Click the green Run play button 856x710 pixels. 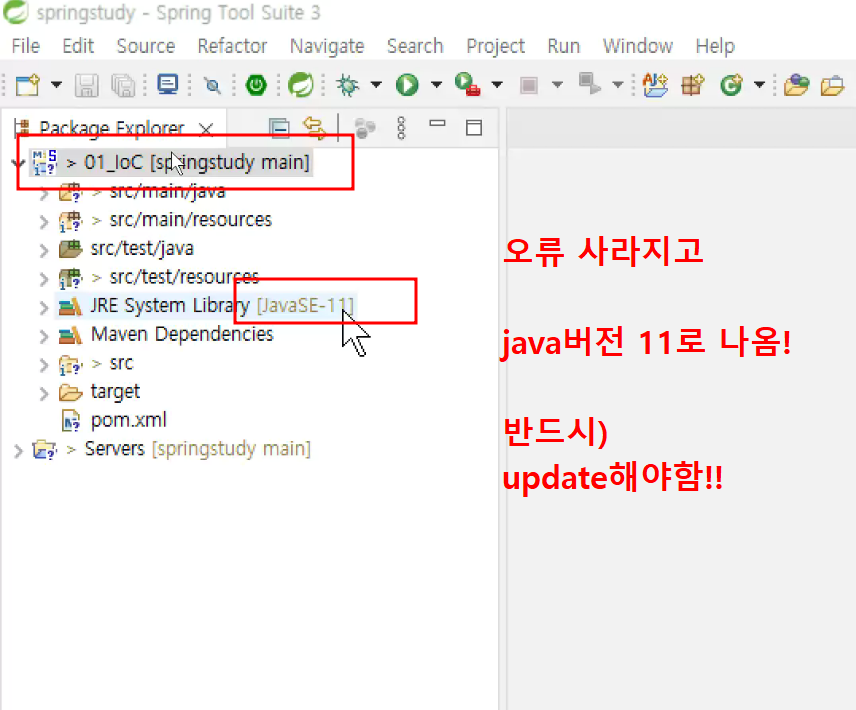pos(407,85)
